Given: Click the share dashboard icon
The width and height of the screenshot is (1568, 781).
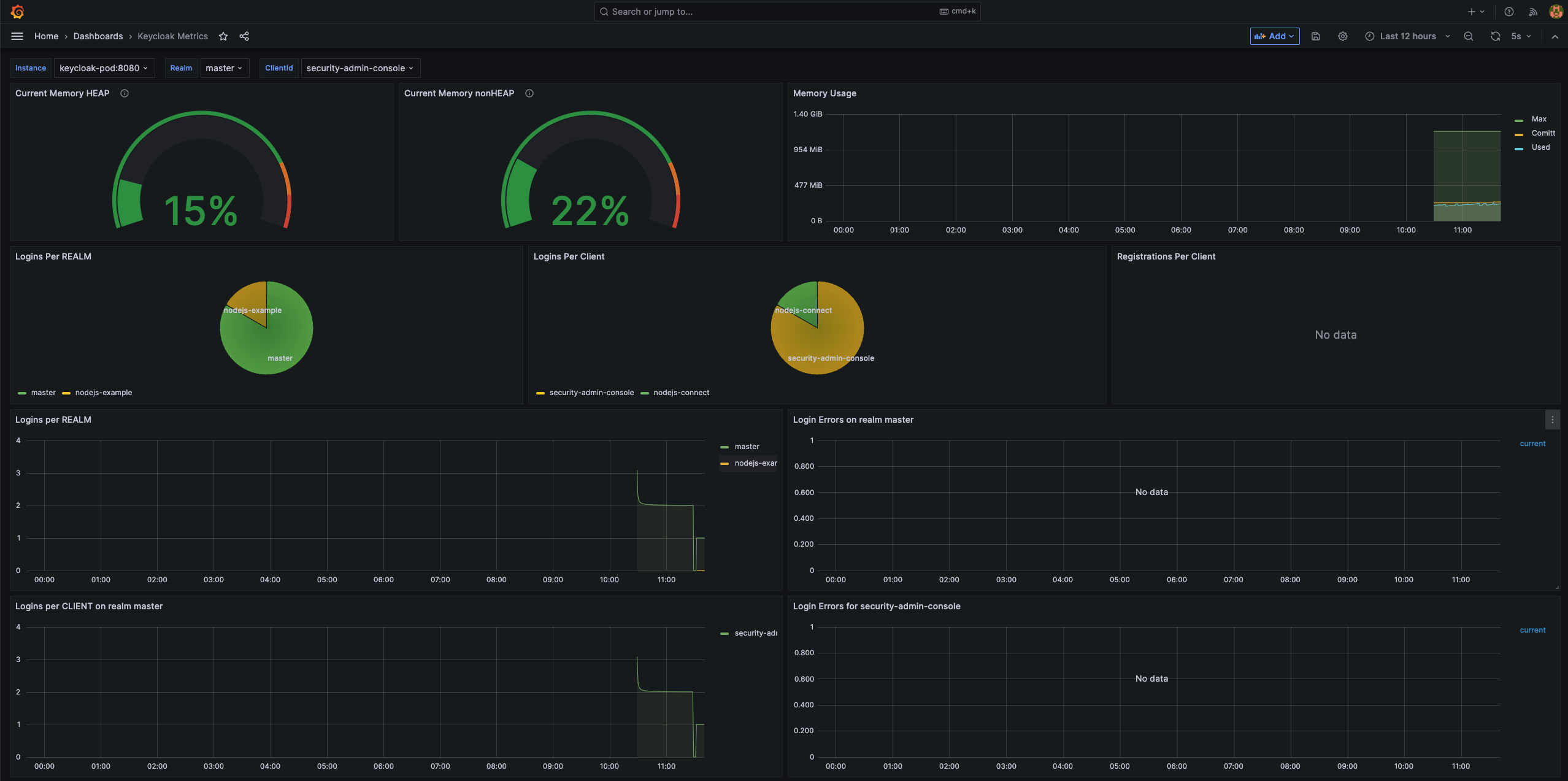Looking at the screenshot, I should click(244, 37).
